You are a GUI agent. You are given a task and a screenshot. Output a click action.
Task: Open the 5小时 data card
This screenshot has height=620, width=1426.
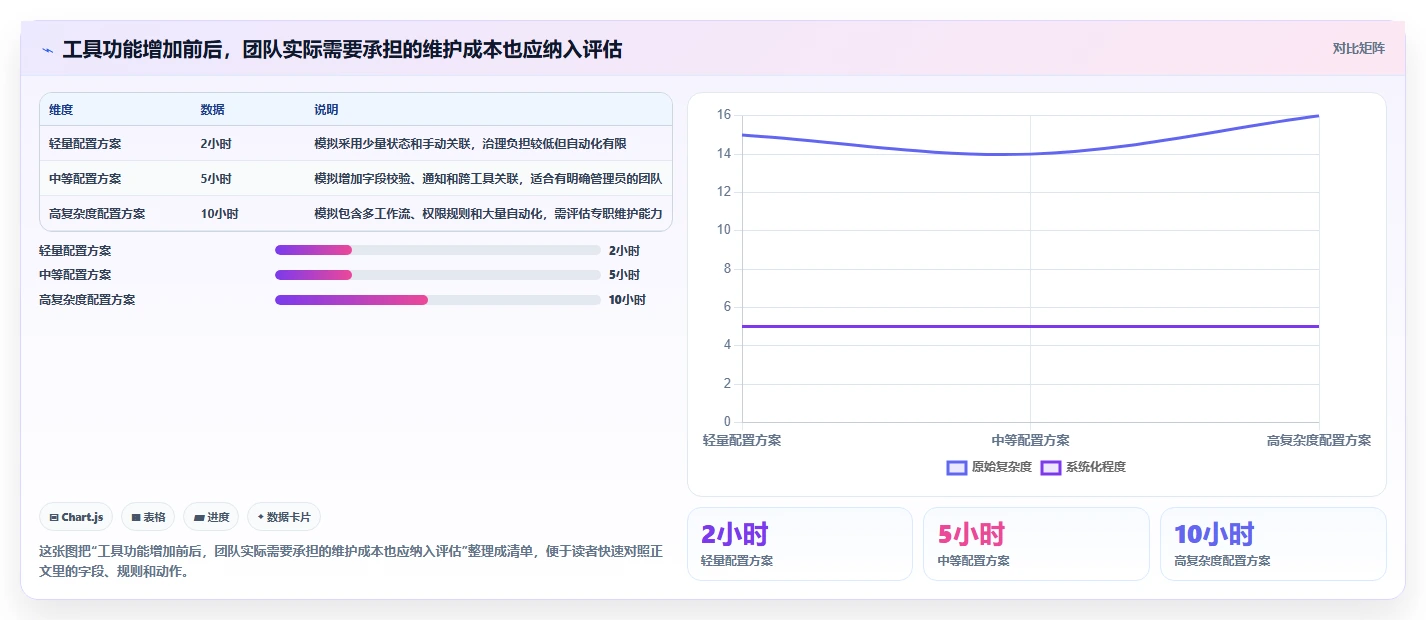pyautogui.click(x=1036, y=544)
